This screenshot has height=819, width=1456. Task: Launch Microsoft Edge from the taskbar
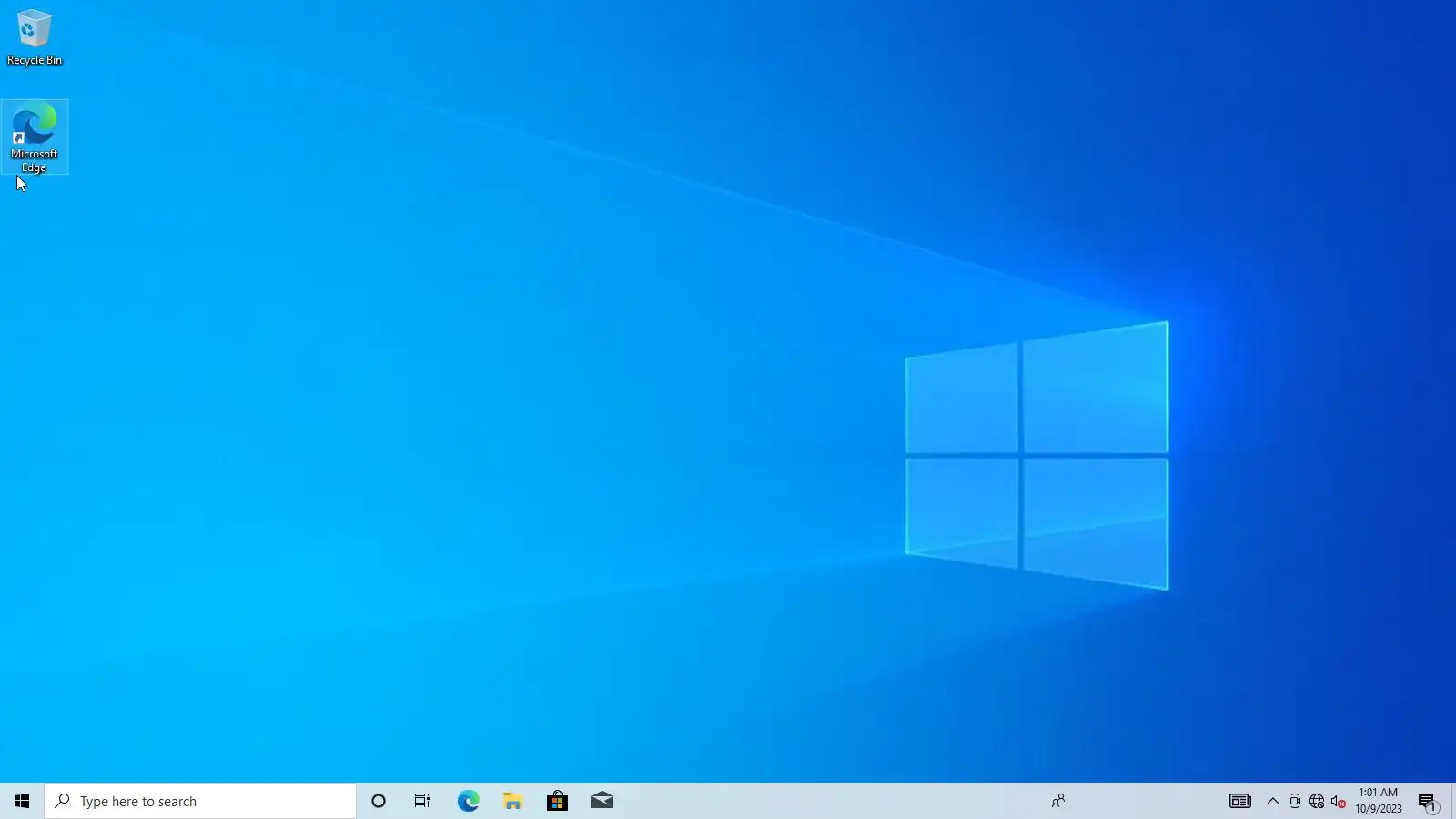coord(468,801)
